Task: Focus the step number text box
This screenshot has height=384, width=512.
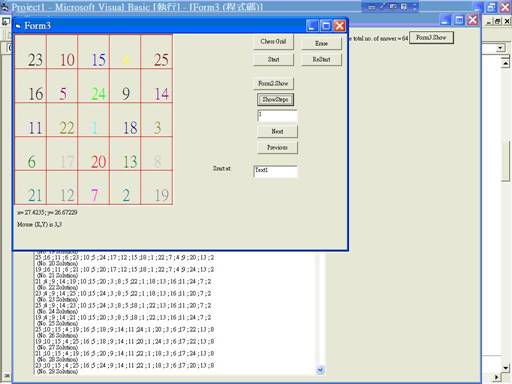Action: tap(277, 116)
